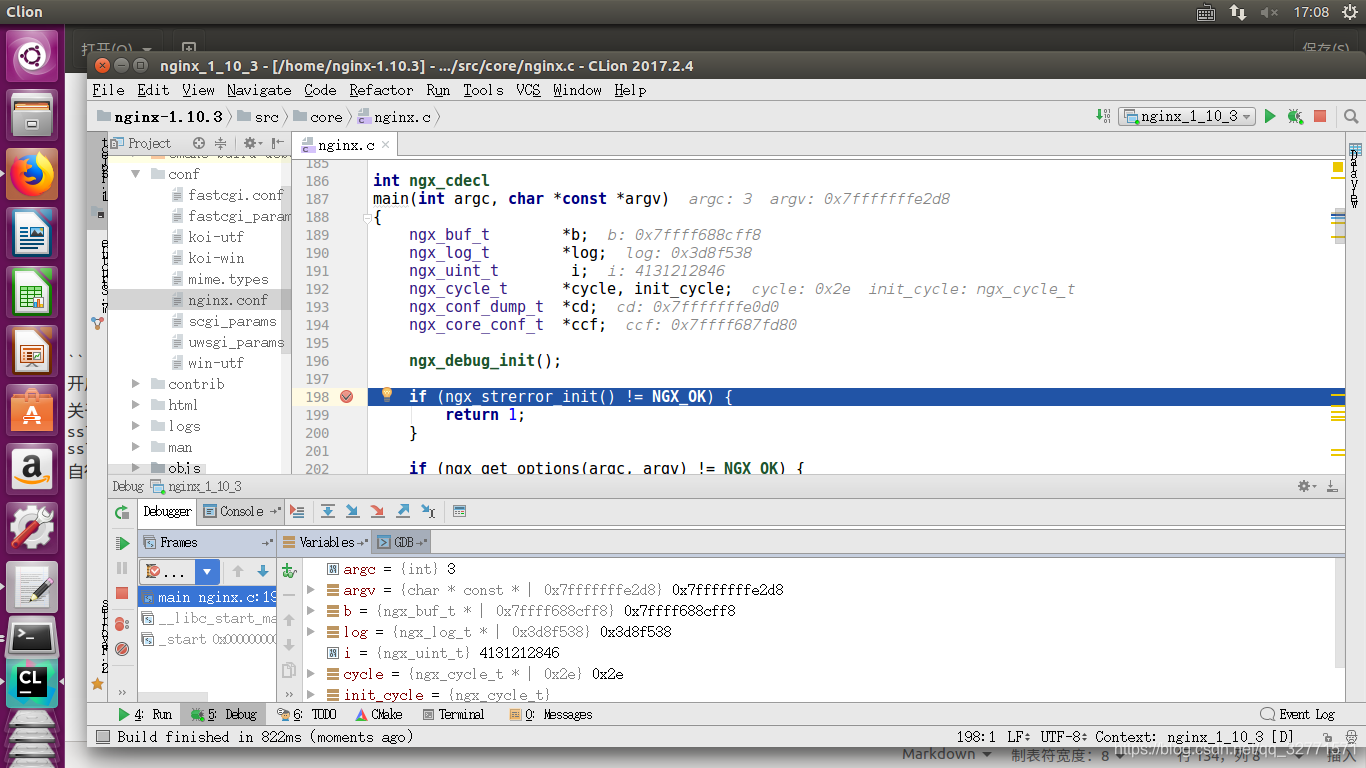Screen dimensions: 1366x768
Task: Open the thread selector dropdown in Frames
Action: tap(207, 572)
